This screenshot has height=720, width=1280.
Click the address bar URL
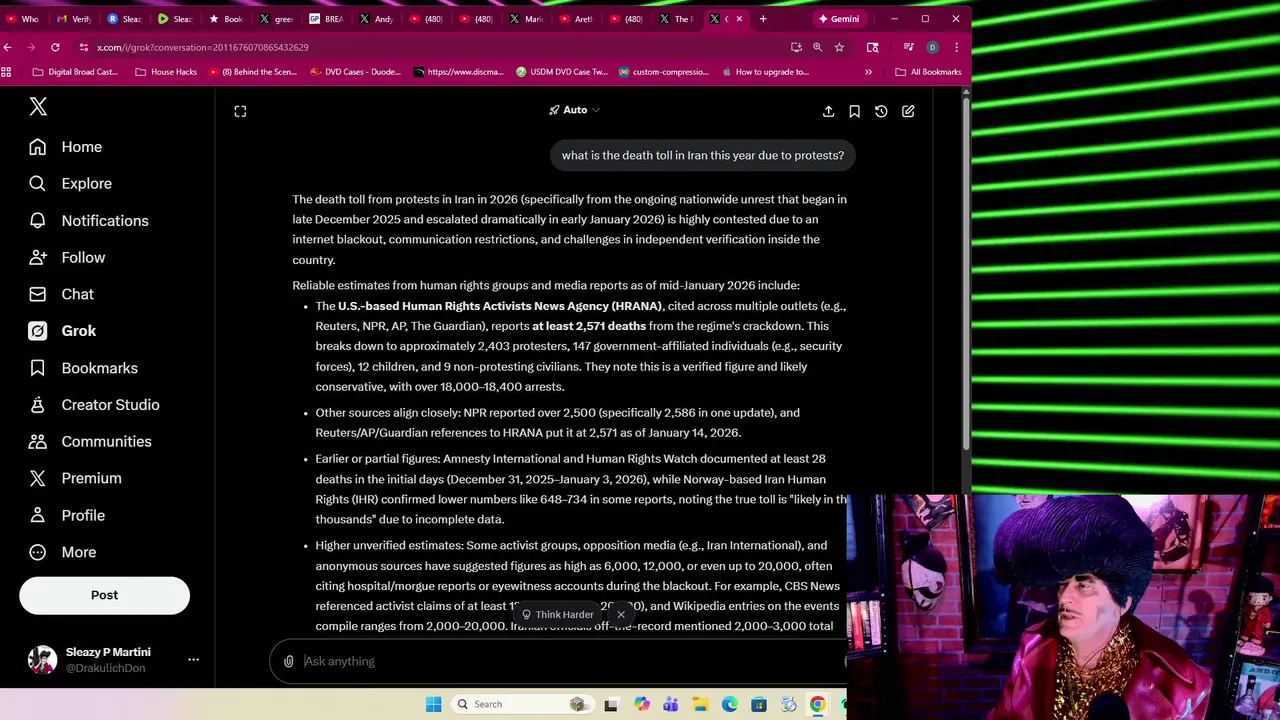coord(203,47)
